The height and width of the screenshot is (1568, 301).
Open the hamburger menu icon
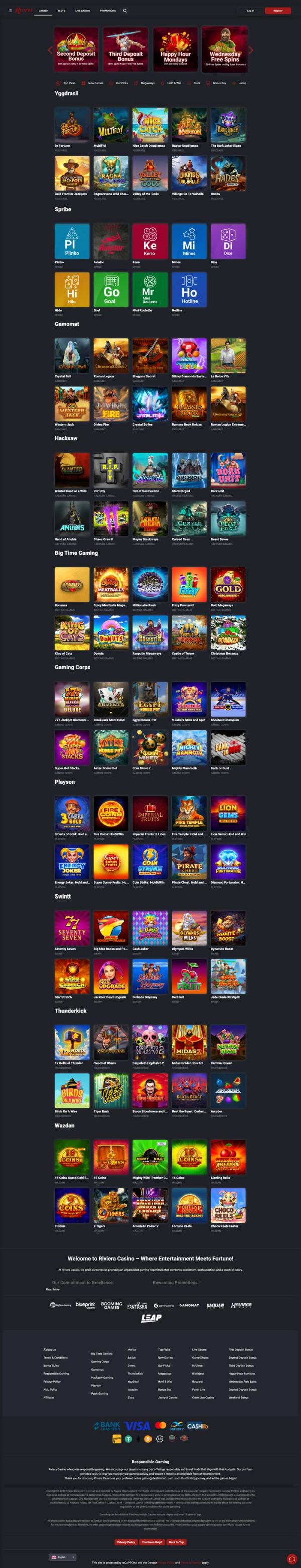click(11, 11)
